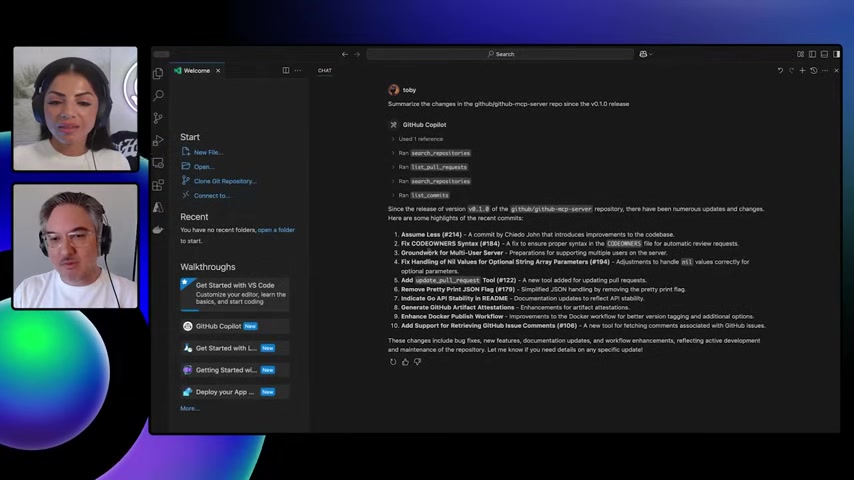Click 'Assume Less (#214)' list item

pos(431,234)
